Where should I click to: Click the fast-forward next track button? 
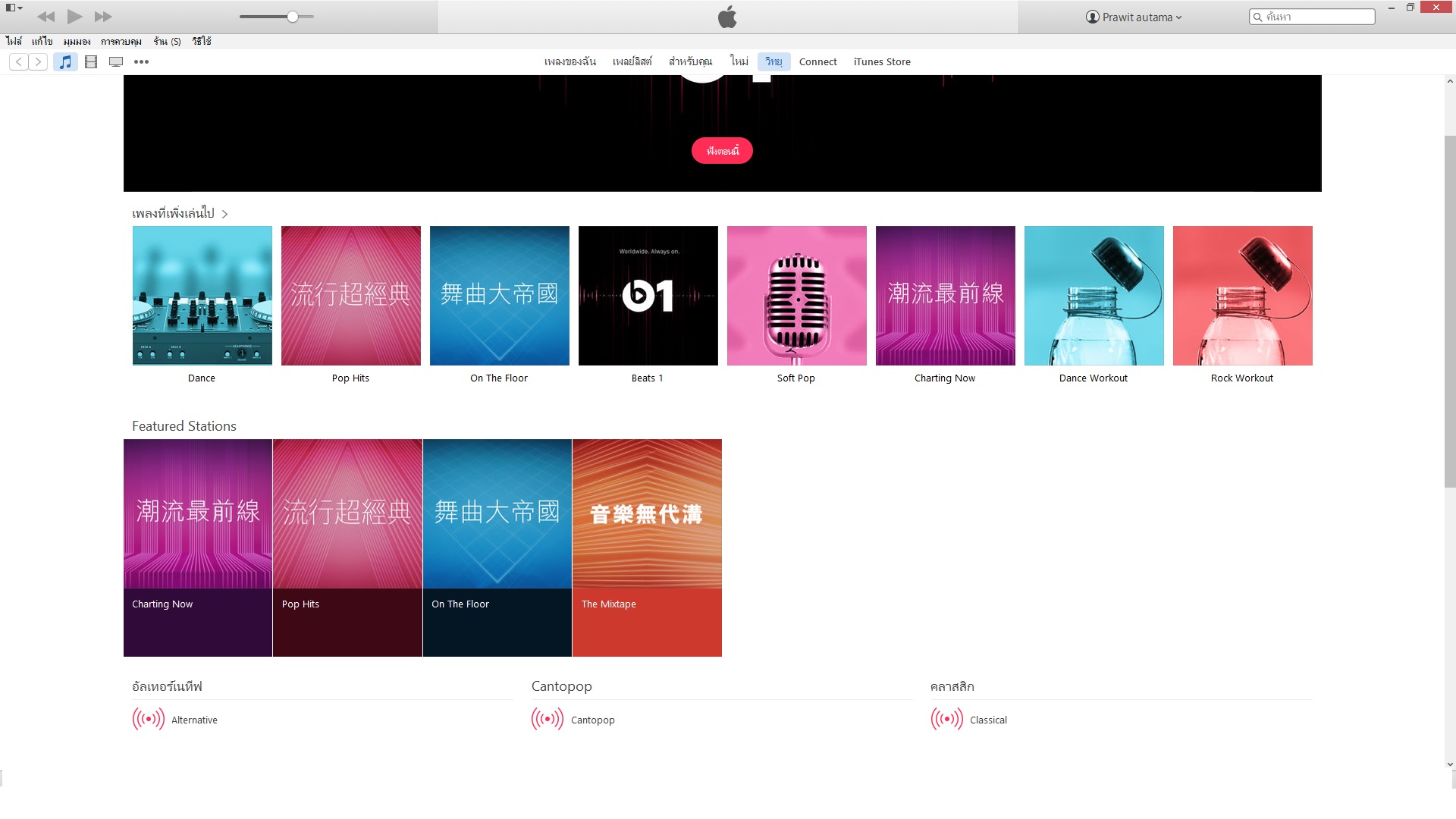coord(103,16)
